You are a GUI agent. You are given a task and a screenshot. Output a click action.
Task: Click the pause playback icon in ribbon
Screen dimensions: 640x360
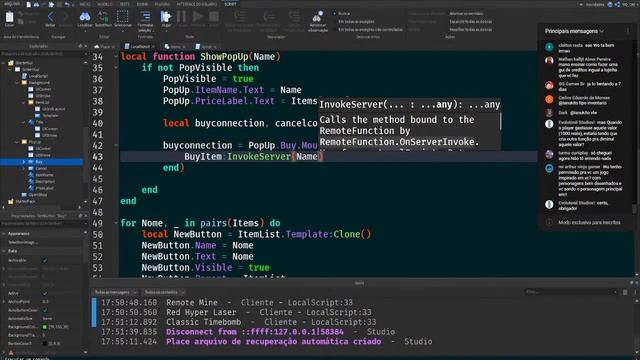coord(182,17)
